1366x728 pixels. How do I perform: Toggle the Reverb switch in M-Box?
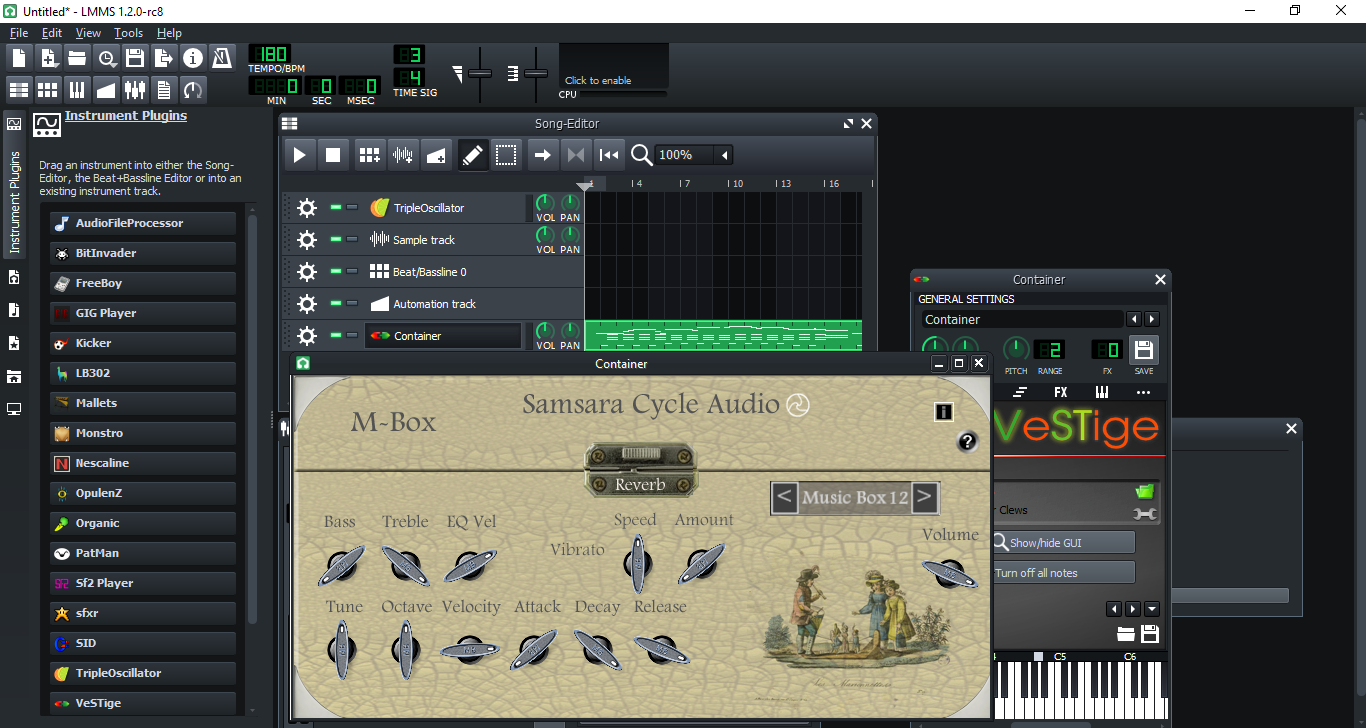[640, 455]
